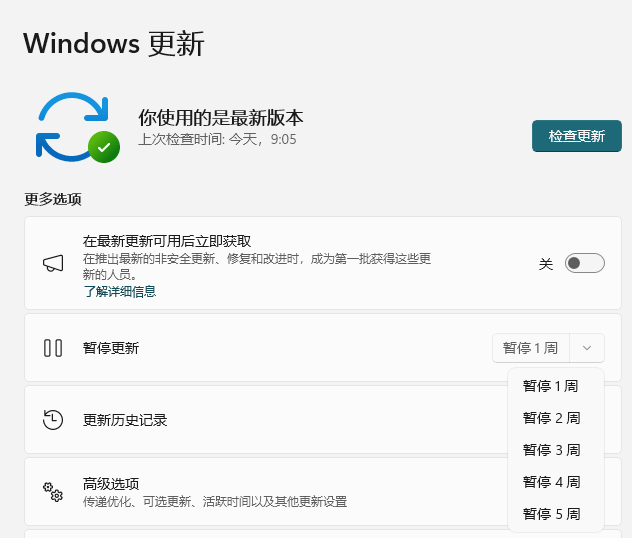Image resolution: width=632 pixels, height=538 pixels.
Task: Collapse the pause duration dropdown chevron
Action: (x=587, y=348)
